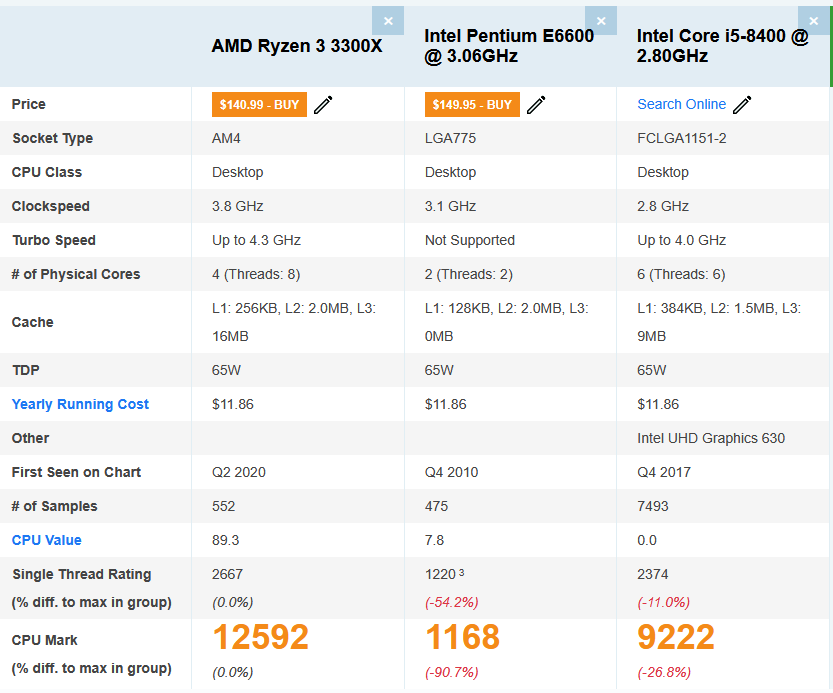
Task: Click the Price row label
Action: (x=29, y=105)
